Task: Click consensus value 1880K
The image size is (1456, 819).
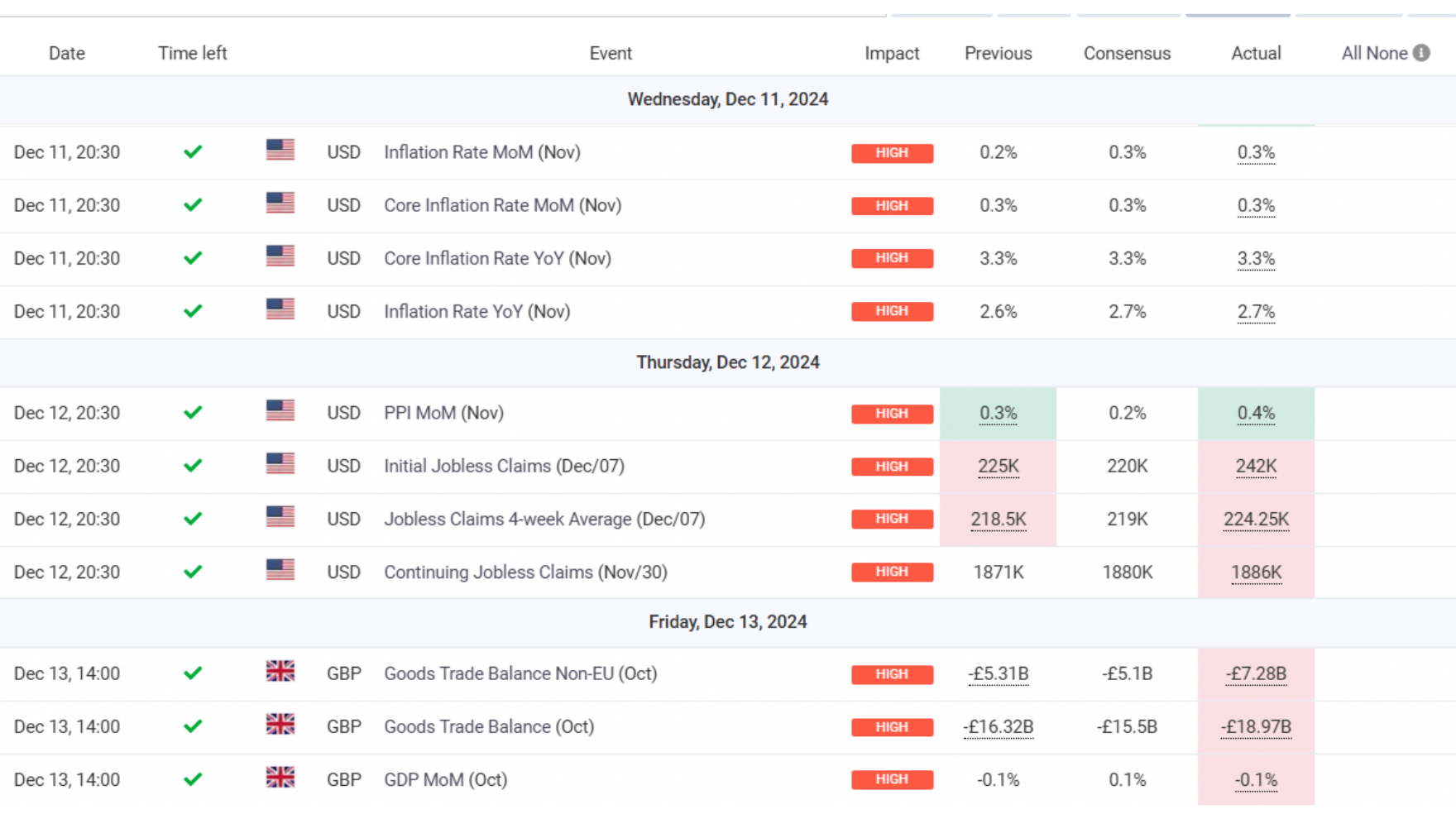Action: (1127, 572)
